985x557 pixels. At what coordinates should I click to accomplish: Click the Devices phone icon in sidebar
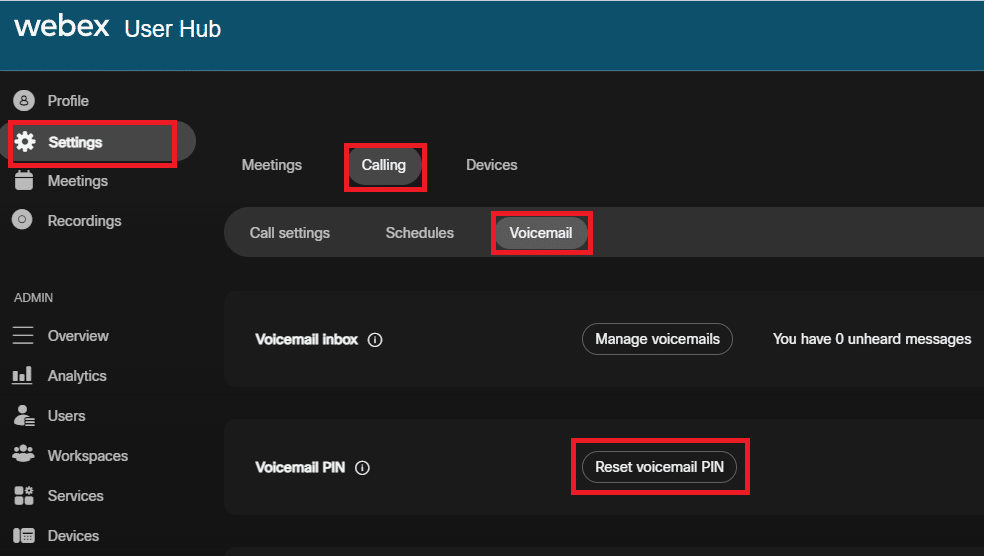24,536
